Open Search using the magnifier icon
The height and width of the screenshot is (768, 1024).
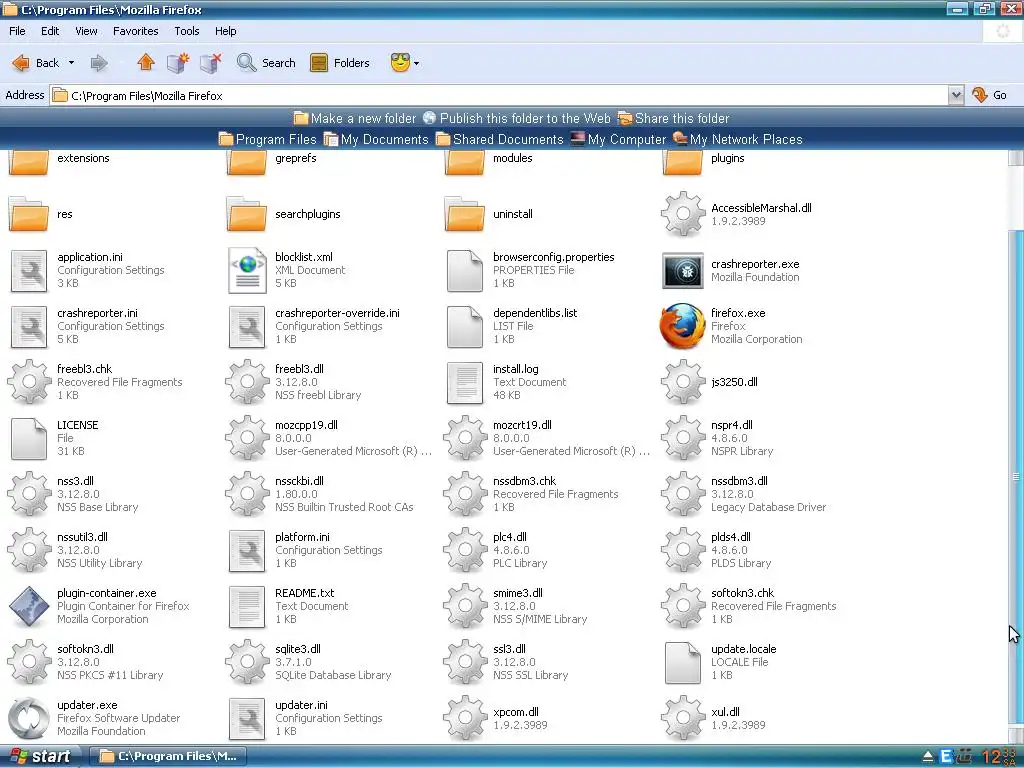246,63
